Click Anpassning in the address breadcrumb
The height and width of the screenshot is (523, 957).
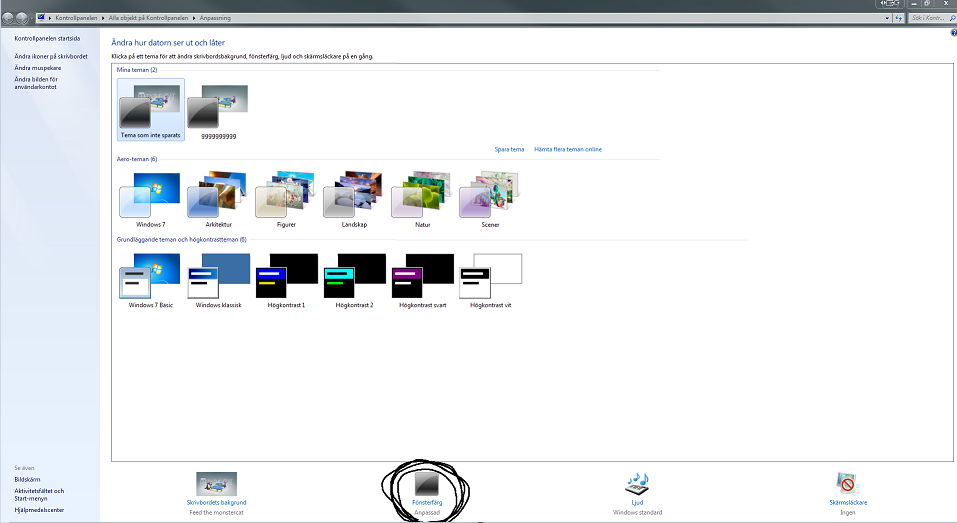215,18
